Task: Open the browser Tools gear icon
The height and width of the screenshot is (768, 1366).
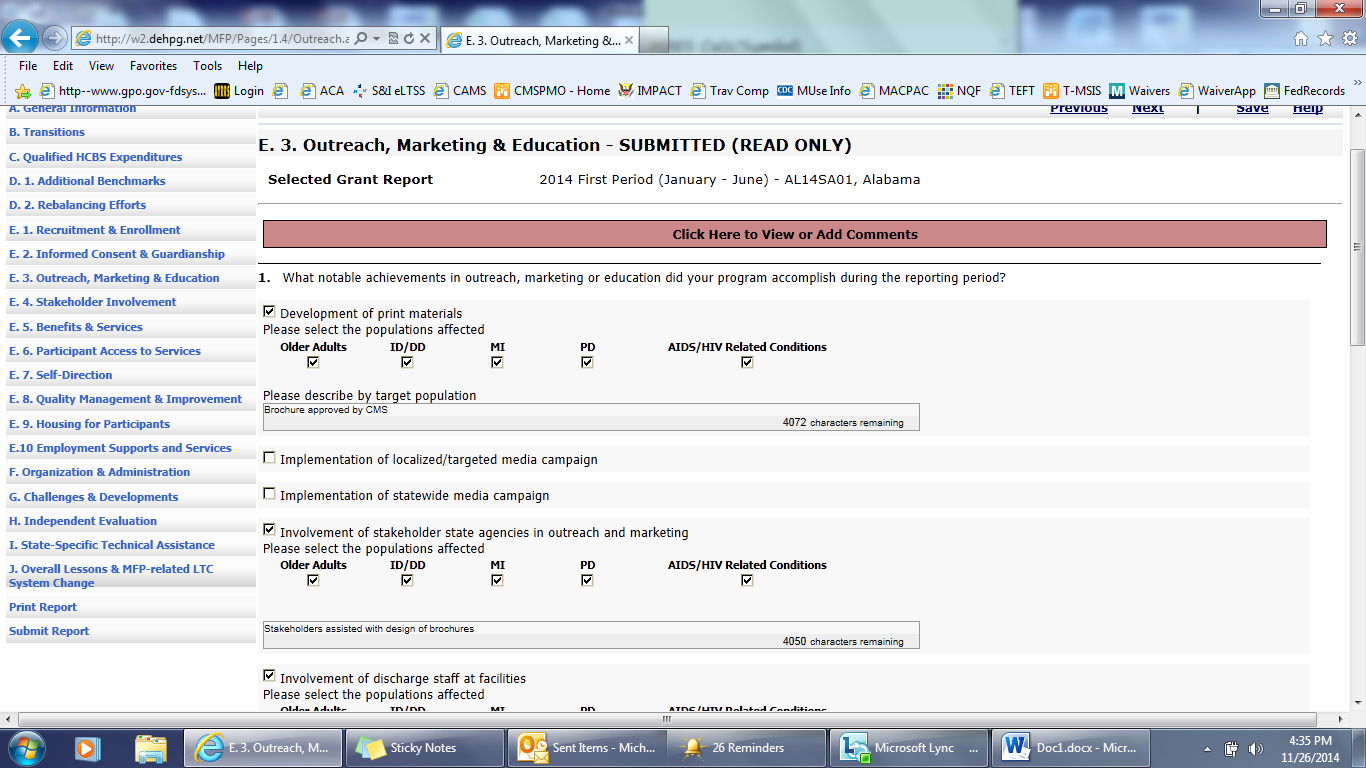Action: coord(1348,39)
